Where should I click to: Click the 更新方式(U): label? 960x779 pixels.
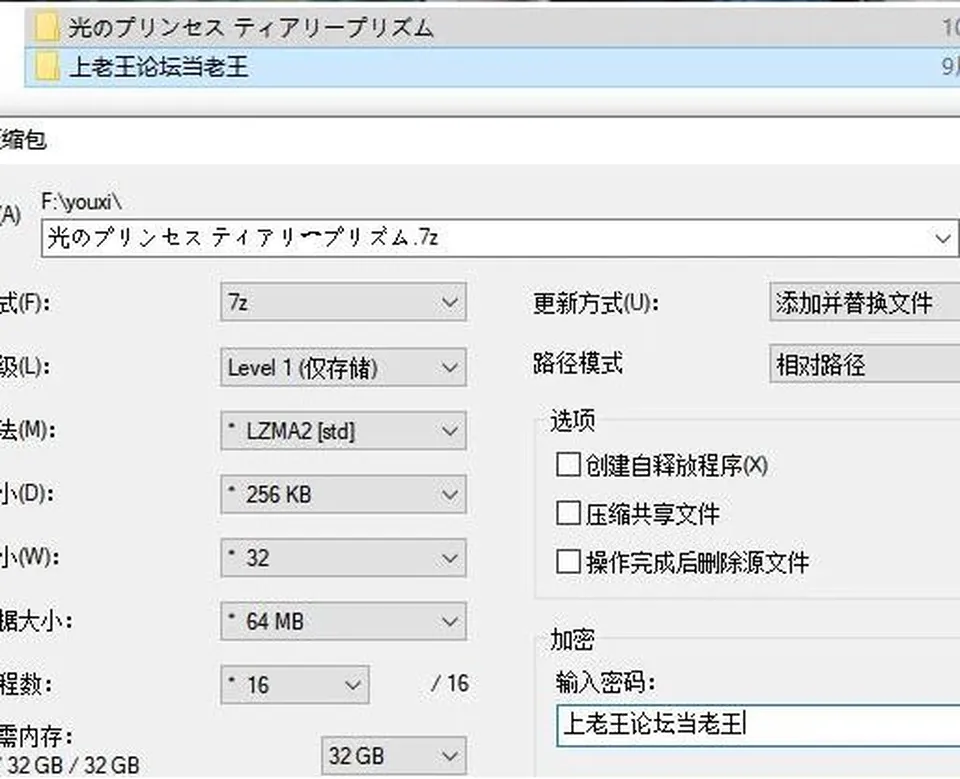(x=596, y=303)
